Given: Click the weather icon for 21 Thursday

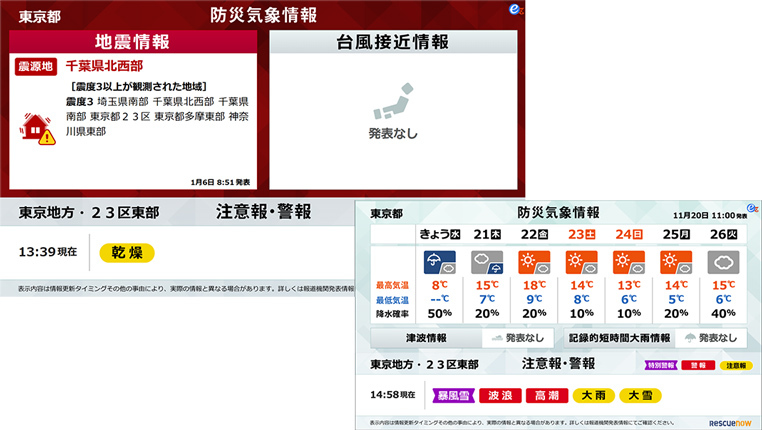Looking at the screenshot, I should point(486,262).
